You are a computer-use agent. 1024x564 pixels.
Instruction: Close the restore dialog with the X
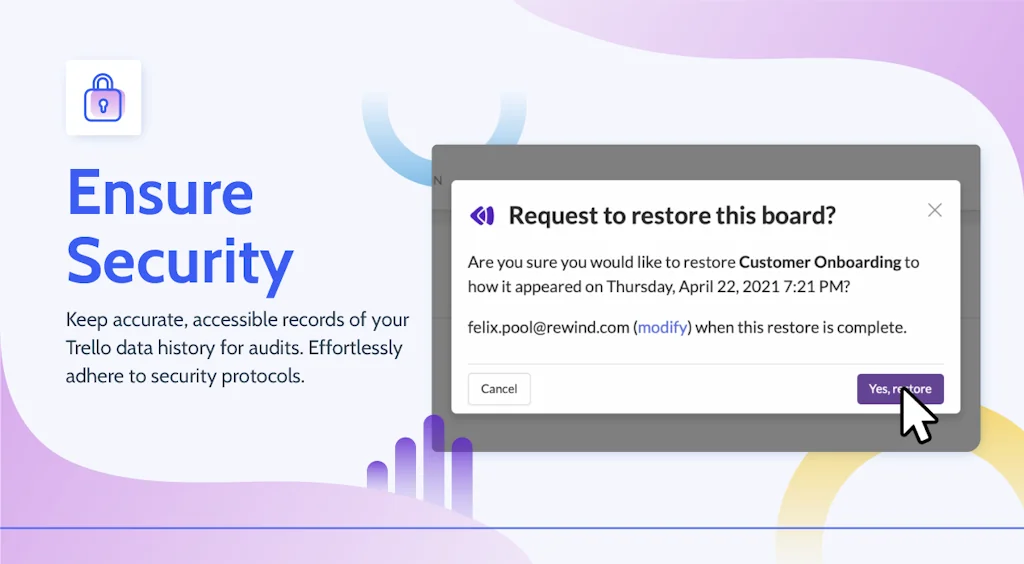pos(934,210)
